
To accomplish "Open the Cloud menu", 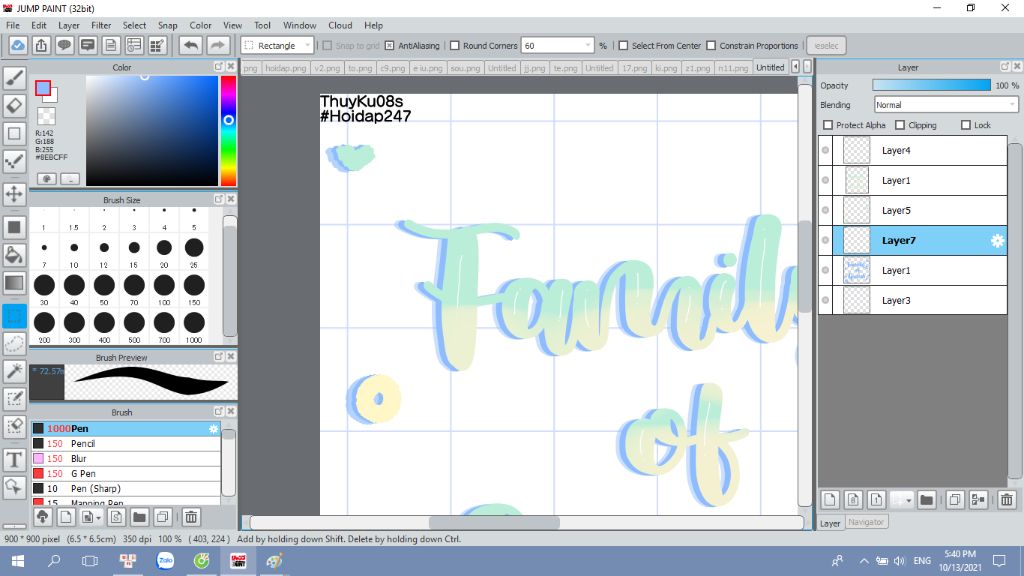I will pyautogui.click(x=340, y=25).
